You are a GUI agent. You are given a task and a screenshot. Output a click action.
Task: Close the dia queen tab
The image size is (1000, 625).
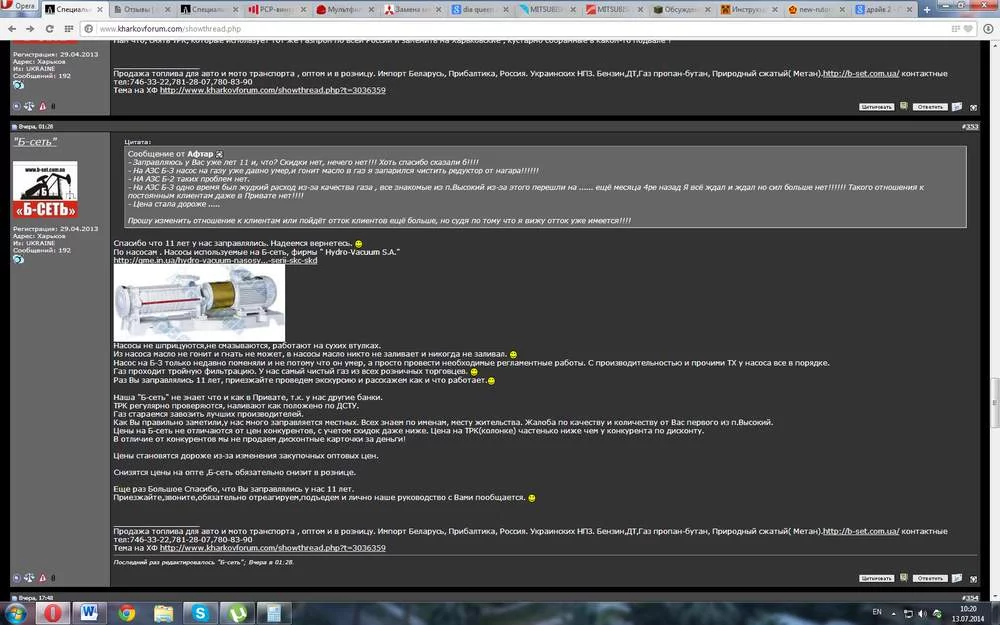click(506, 10)
